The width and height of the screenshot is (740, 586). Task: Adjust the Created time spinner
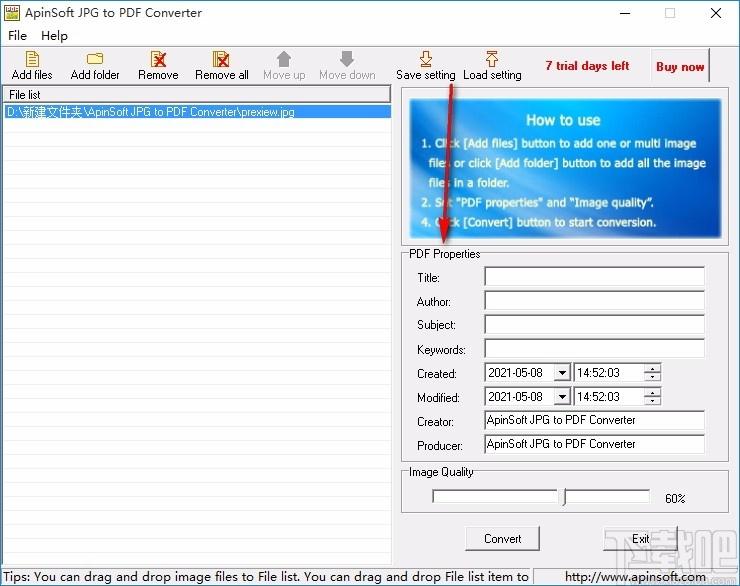652,373
